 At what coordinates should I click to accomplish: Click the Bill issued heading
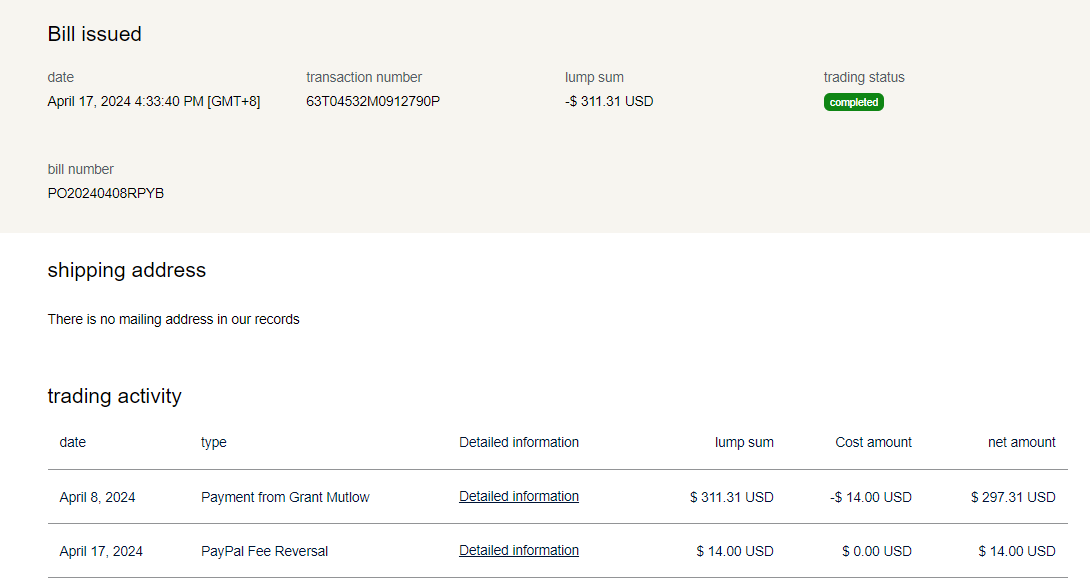click(95, 34)
